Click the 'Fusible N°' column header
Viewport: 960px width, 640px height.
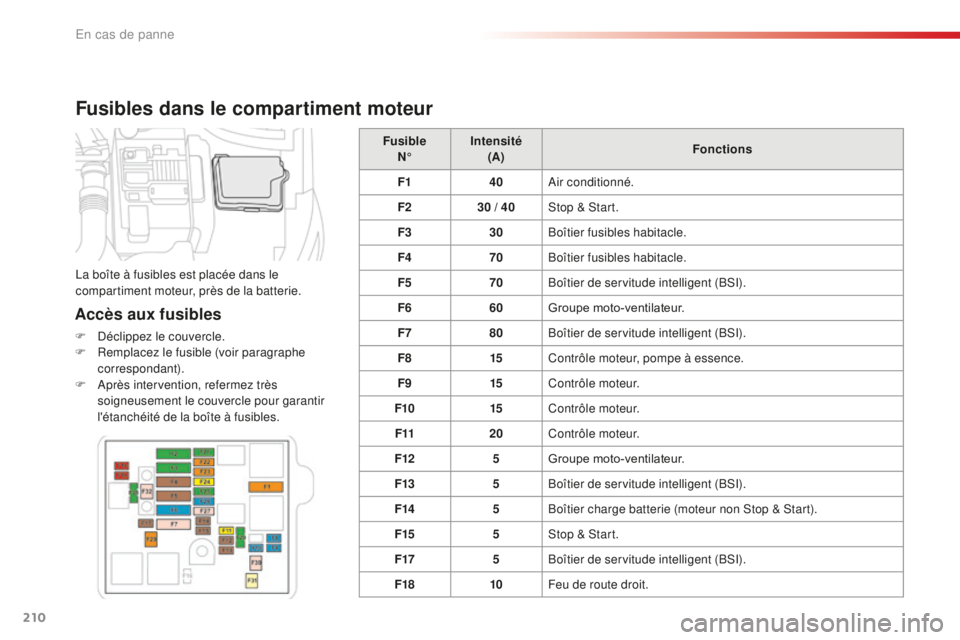[x=405, y=149]
